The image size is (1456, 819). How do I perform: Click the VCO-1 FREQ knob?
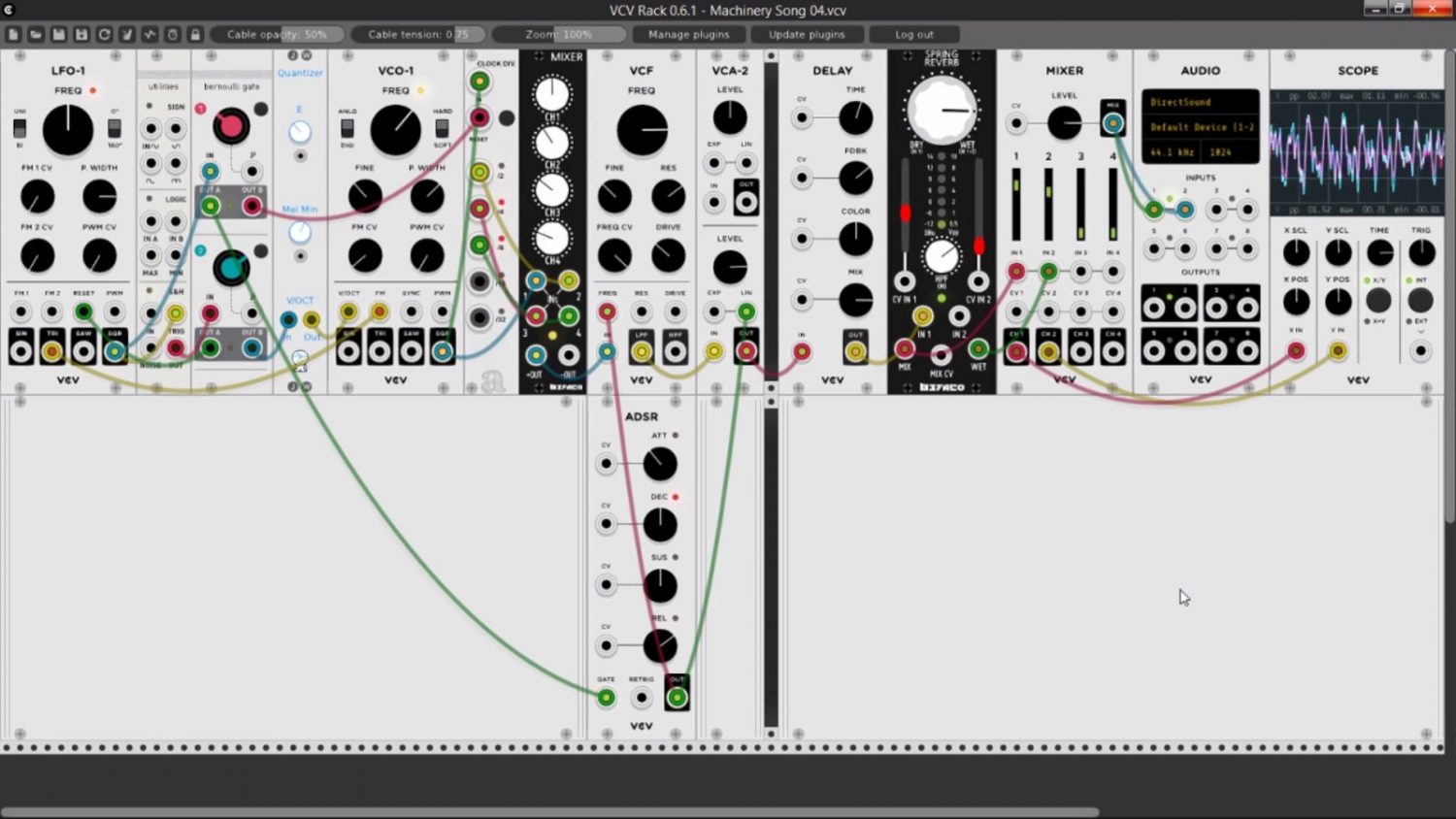[x=396, y=130]
